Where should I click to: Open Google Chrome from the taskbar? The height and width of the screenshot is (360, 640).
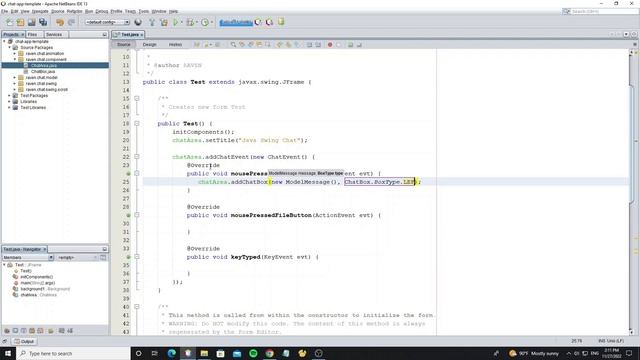point(269,353)
